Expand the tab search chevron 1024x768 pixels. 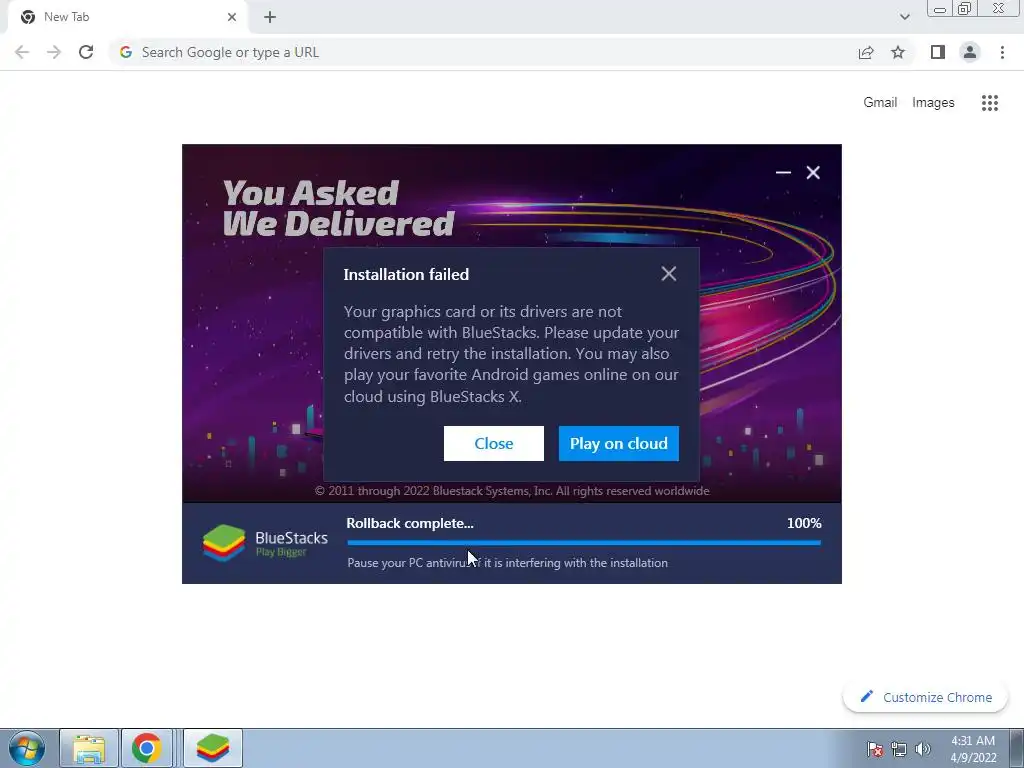pos(904,17)
